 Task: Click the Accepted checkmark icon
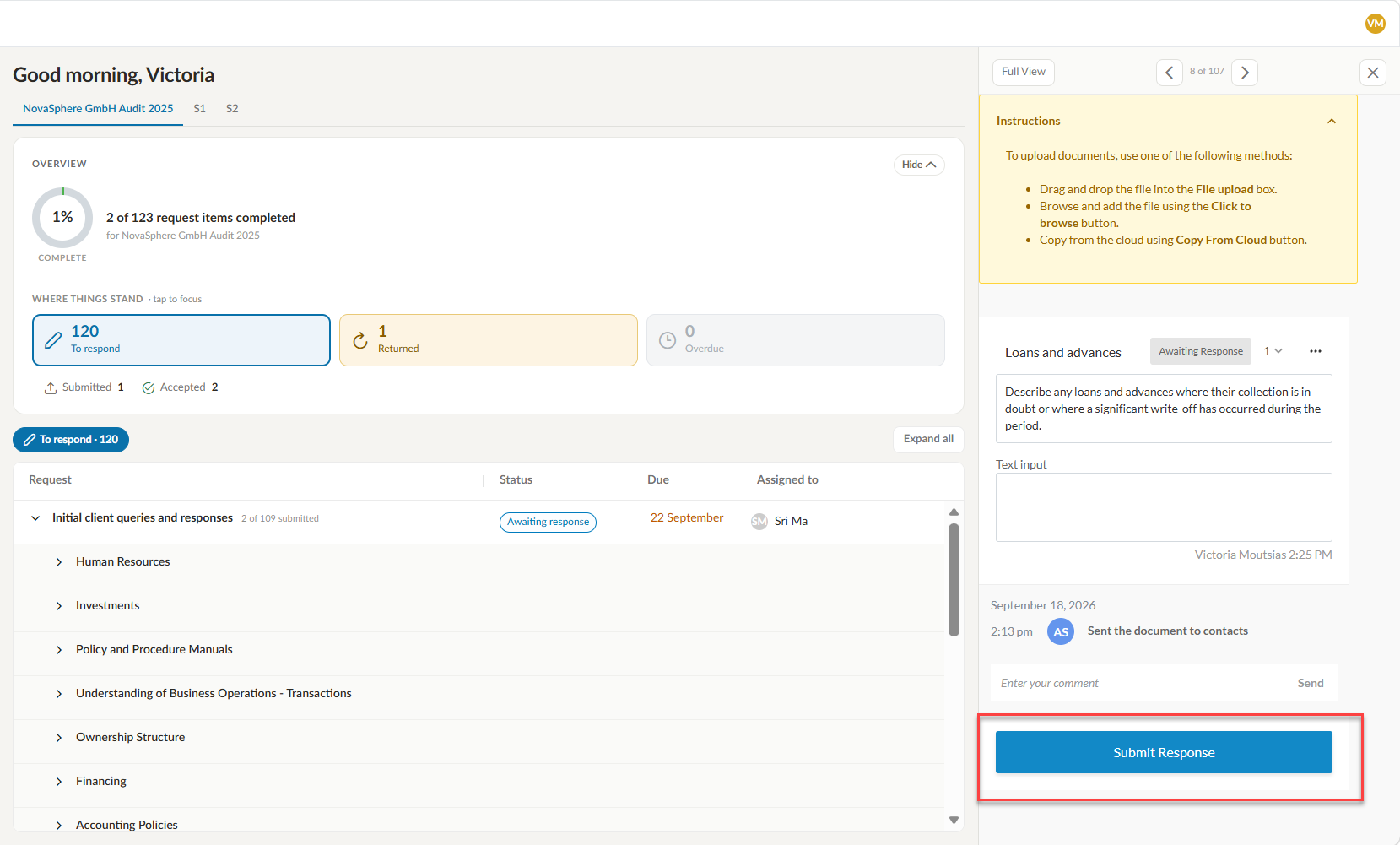tap(149, 388)
